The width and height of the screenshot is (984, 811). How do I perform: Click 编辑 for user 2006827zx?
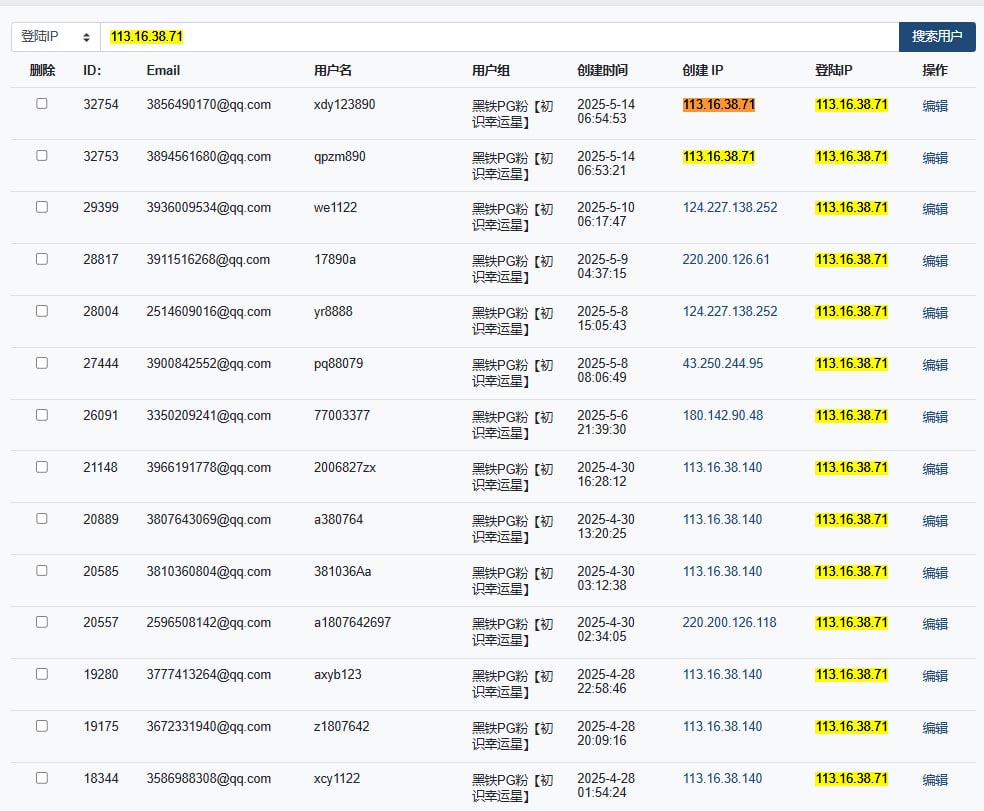(x=935, y=470)
